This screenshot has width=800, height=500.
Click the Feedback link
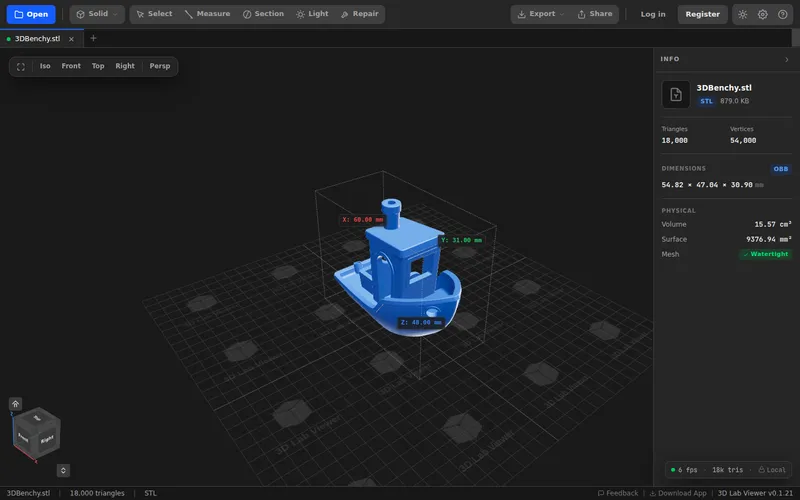point(618,493)
